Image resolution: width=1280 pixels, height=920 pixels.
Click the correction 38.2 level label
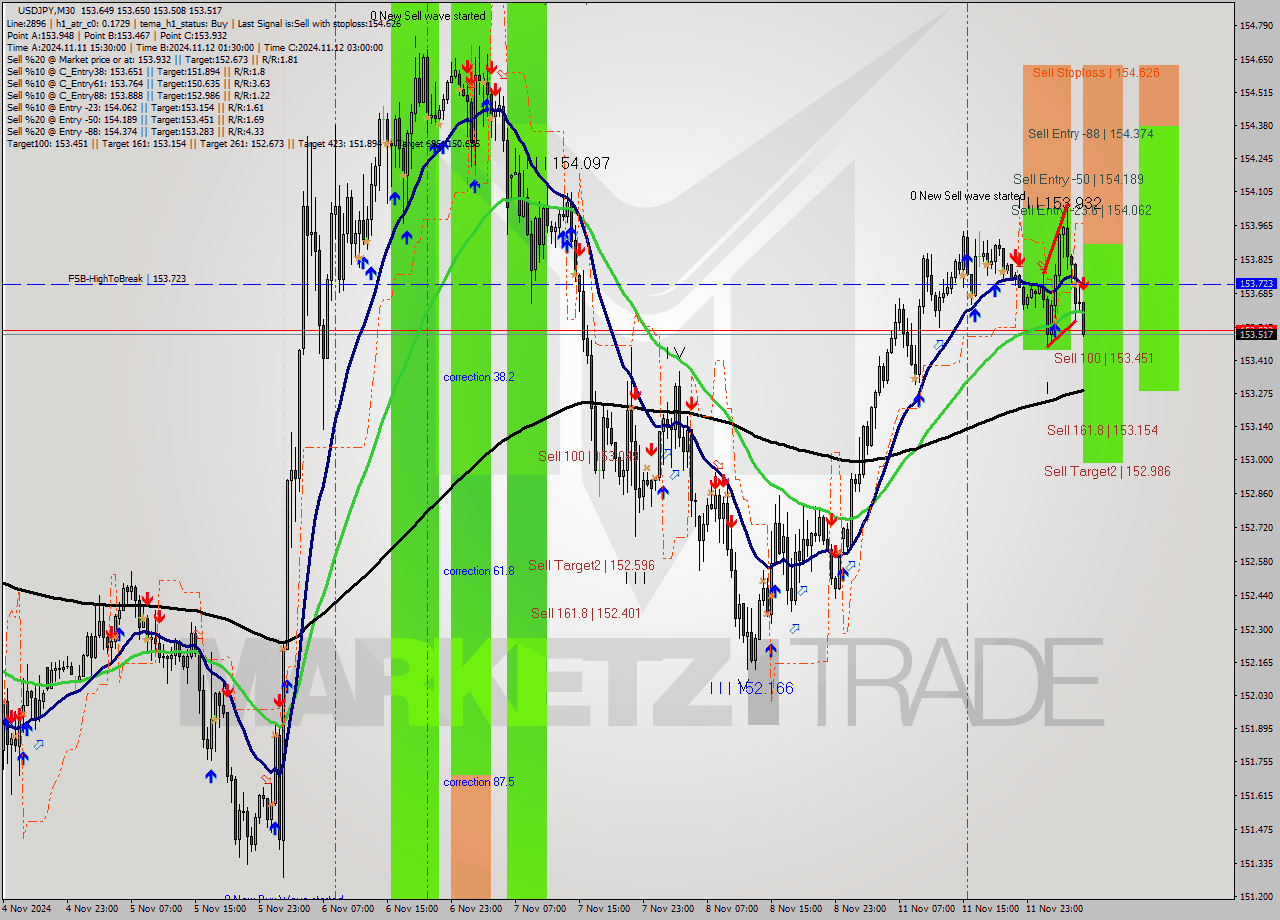479,378
